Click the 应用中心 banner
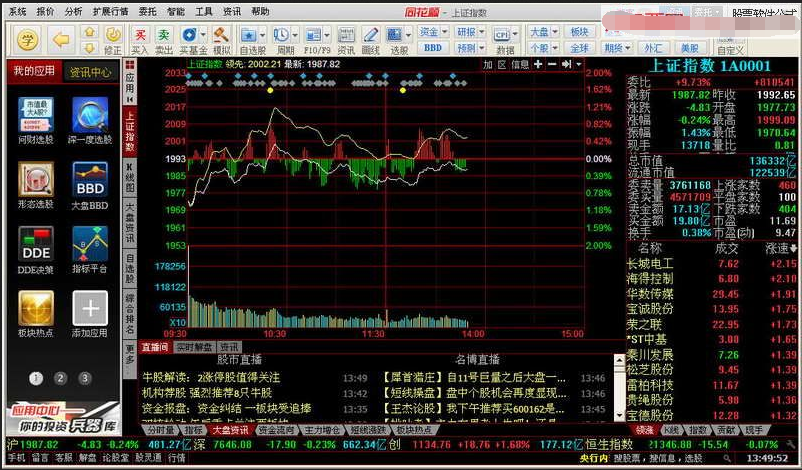This screenshot has width=802, height=470. 64,418
